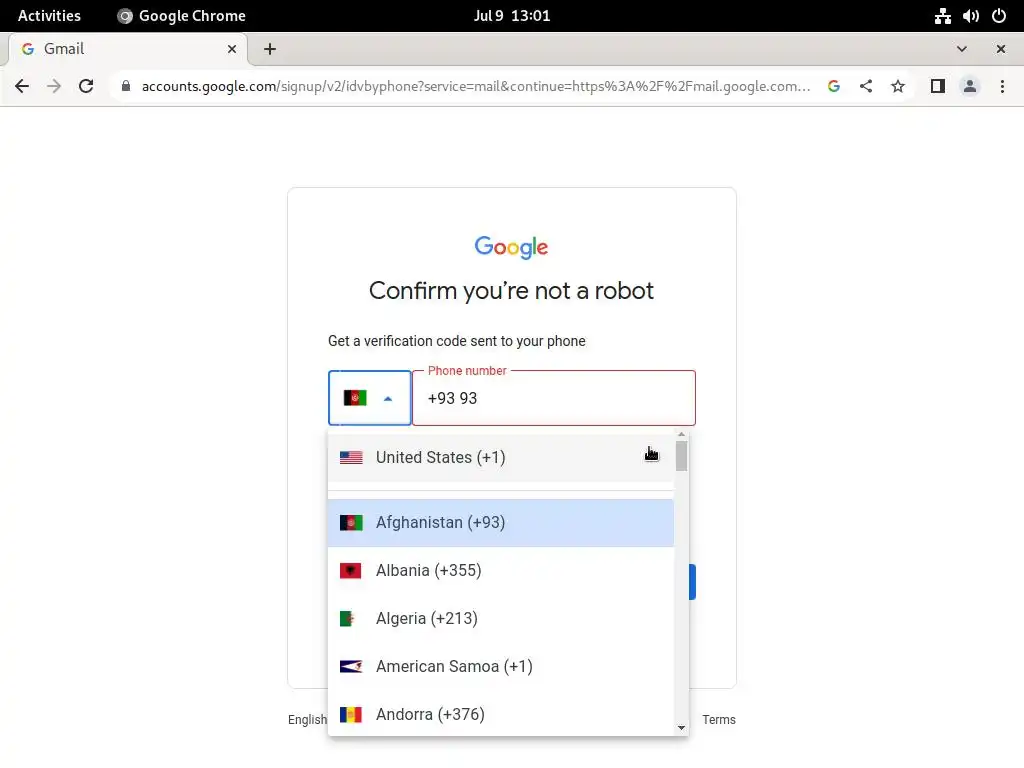Screen dimensions: 1024x768
Task: Bookmark this tab with the star
Action: (x=898, y=86)
